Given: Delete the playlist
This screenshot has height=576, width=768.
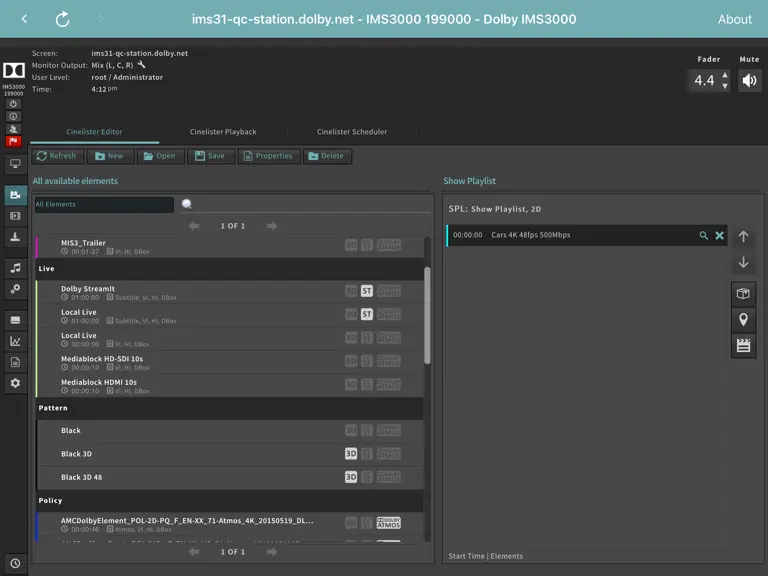Looking at the screenshot, I should 327,156.
